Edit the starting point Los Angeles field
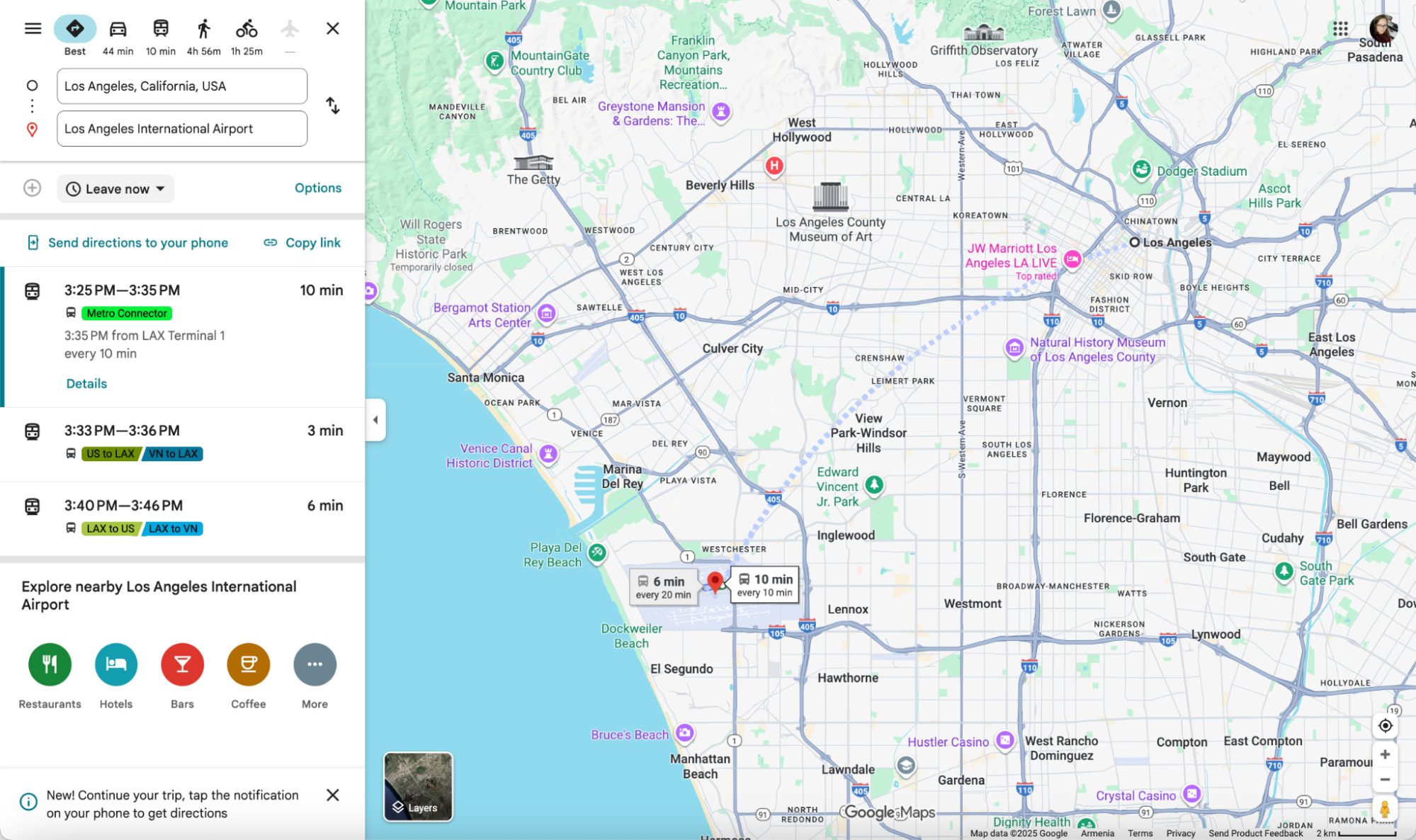This screenshot has width=1416, height=840. point(182,86)
